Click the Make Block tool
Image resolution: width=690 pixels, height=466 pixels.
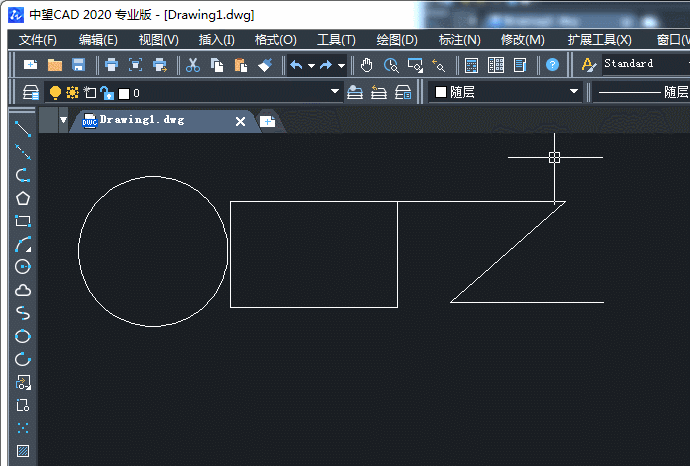23,405
